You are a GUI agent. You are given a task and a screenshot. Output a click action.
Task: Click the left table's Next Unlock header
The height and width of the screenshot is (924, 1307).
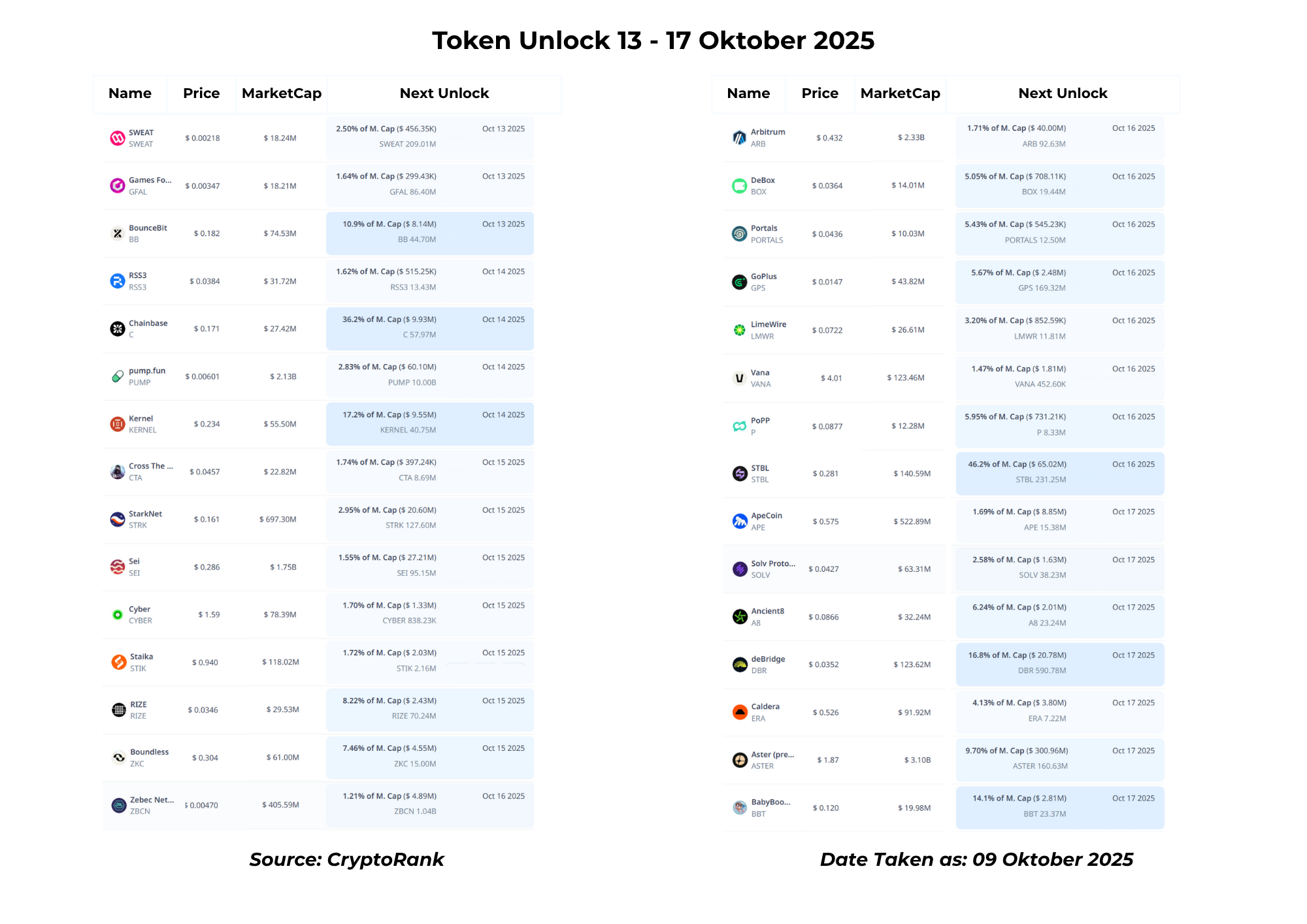point(444,93)
